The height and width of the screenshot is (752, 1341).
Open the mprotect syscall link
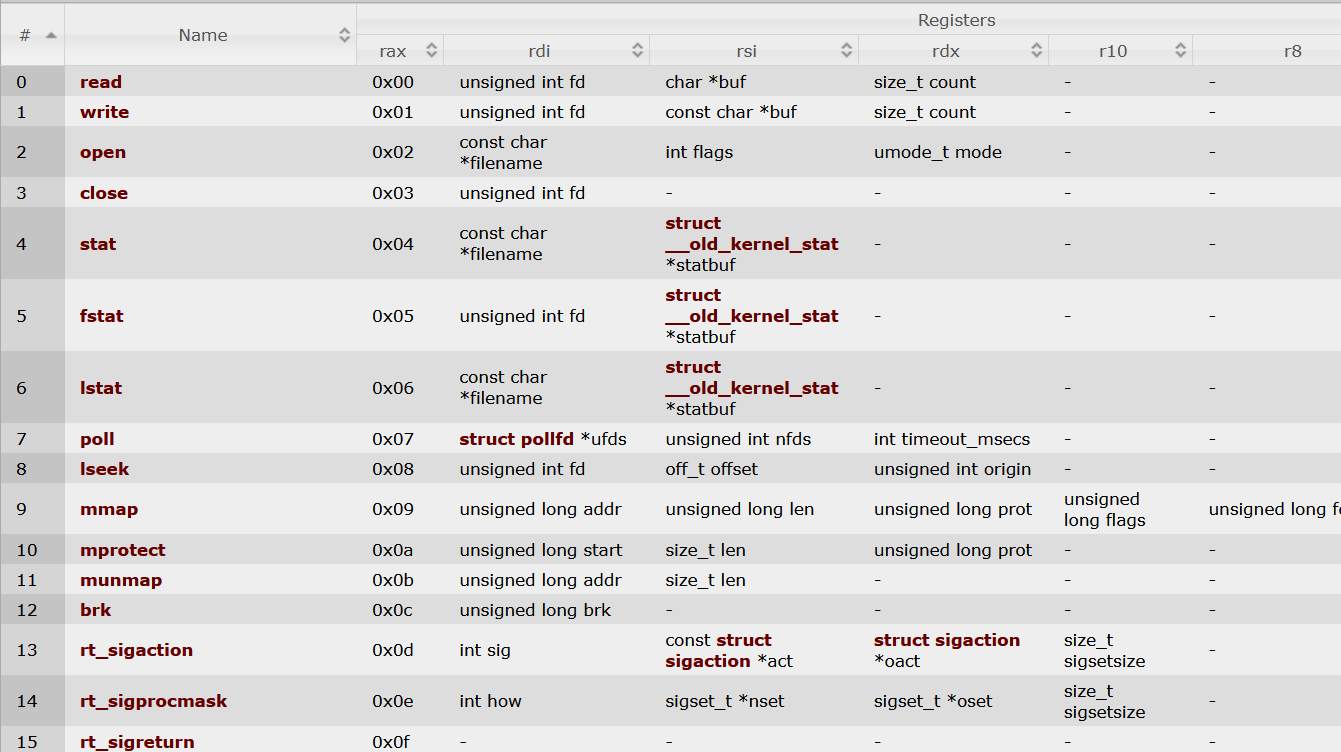click(123, 550)
